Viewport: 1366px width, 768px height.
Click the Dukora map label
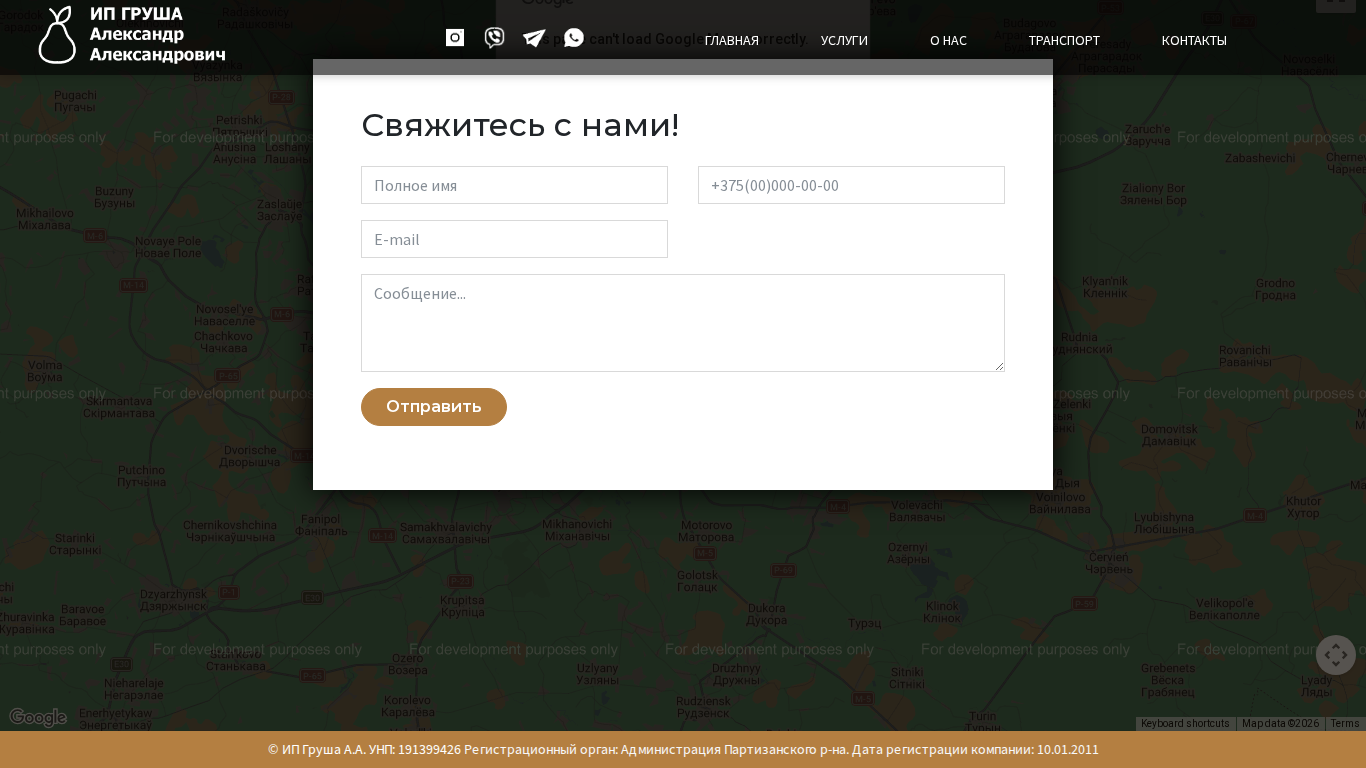pyautogui.click(x=767, y=613)
